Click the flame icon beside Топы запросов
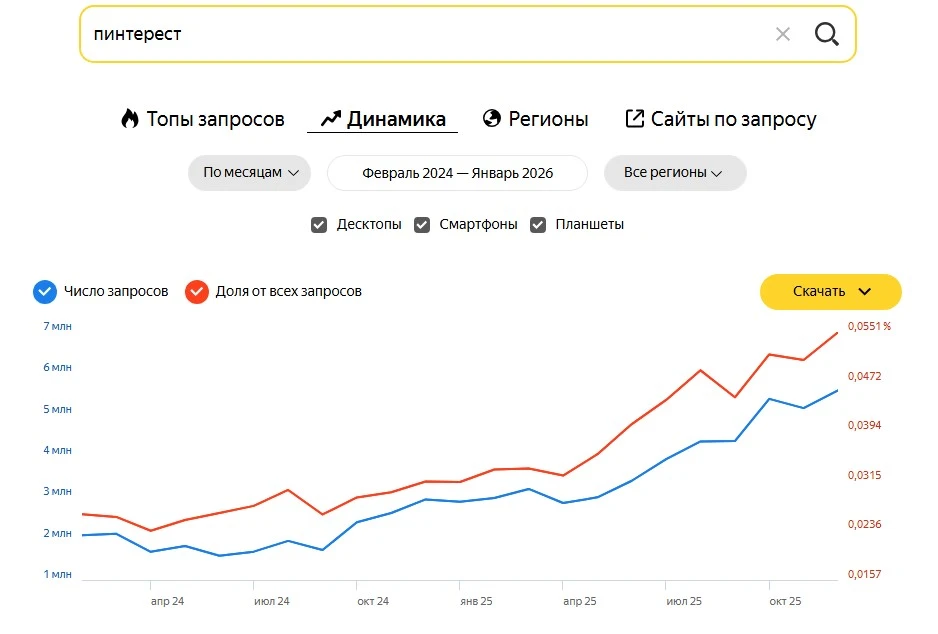This screenshot has height=634, width=938. [130, 118]
